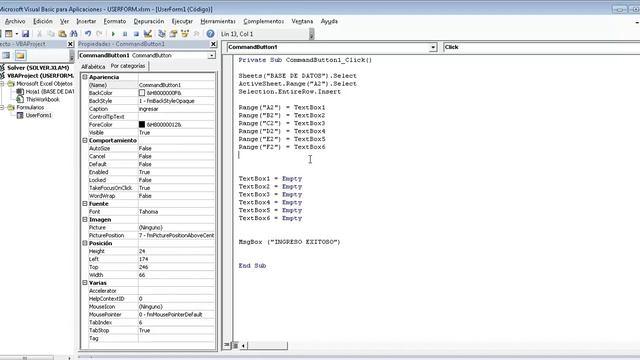Click the Selection.EntireRow.Insert code line
This screenshot has width=640, height=360.
click(x=290, y=92)
